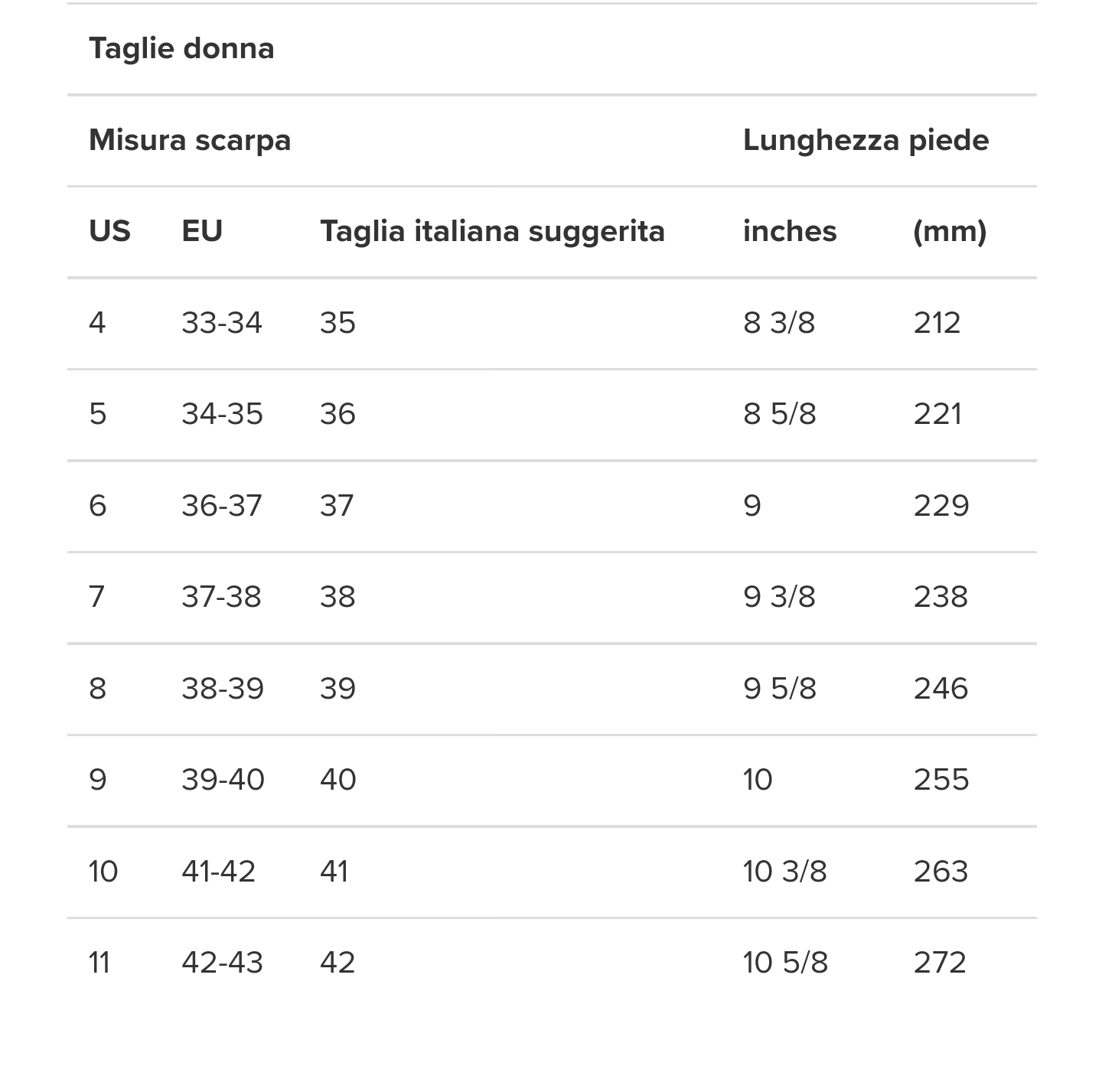Click the inches column header
Viewport: 1102px width, 1092px height.
(790, 232)
